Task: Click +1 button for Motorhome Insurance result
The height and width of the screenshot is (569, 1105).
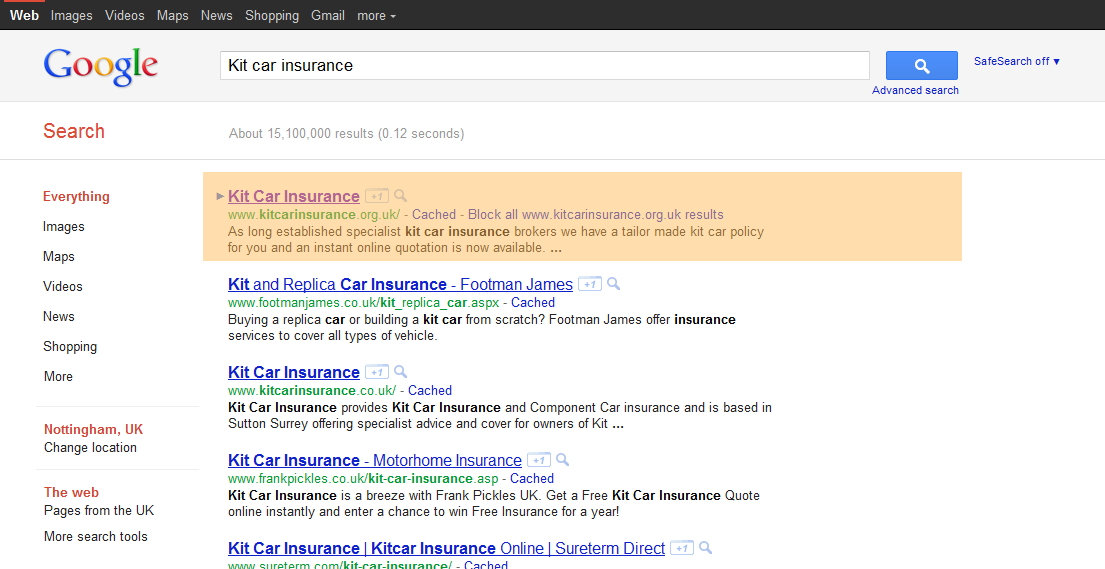Action: pos(538,460)
